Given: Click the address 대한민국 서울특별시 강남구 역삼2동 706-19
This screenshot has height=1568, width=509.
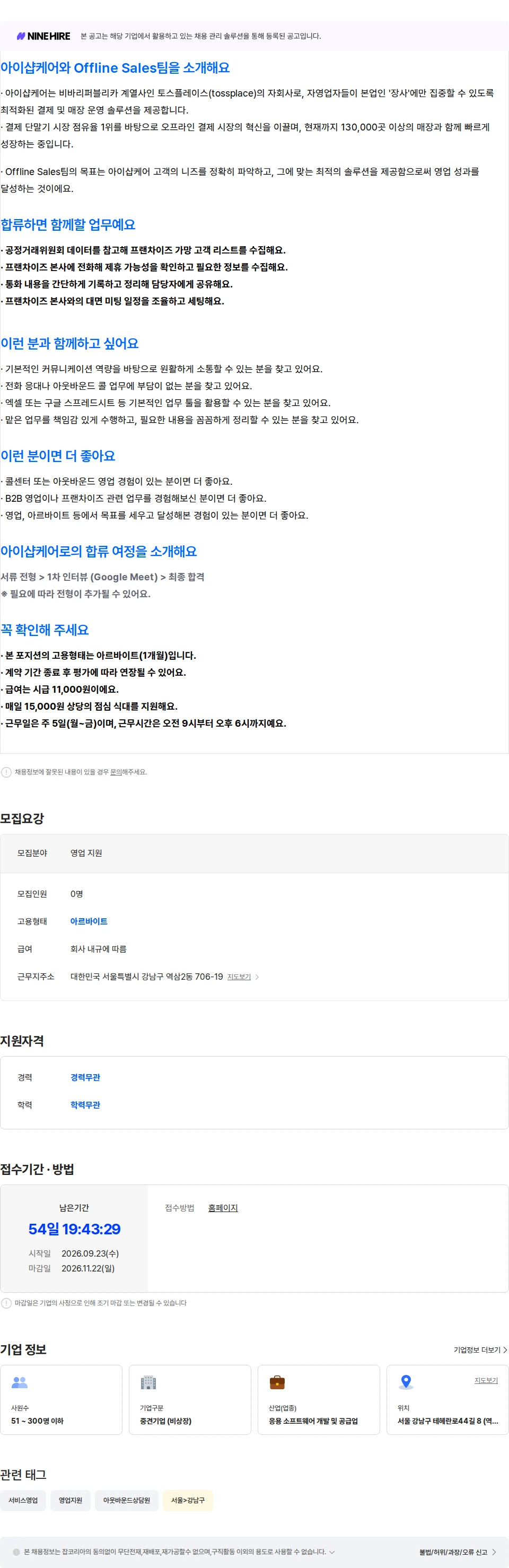Looking at the screenshot, I should click(146, 977).
